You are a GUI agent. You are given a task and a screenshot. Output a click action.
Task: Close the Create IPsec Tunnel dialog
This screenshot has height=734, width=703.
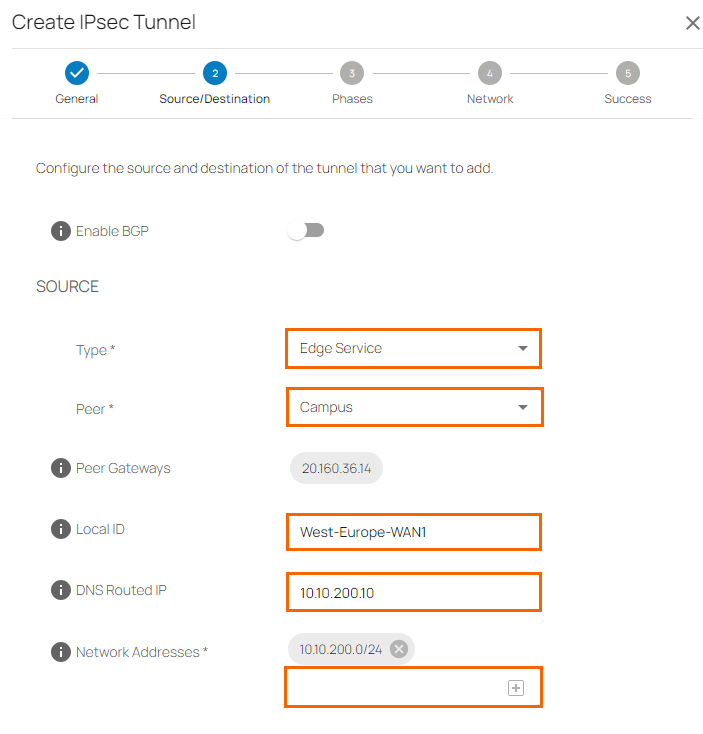[x=692, y=23]
